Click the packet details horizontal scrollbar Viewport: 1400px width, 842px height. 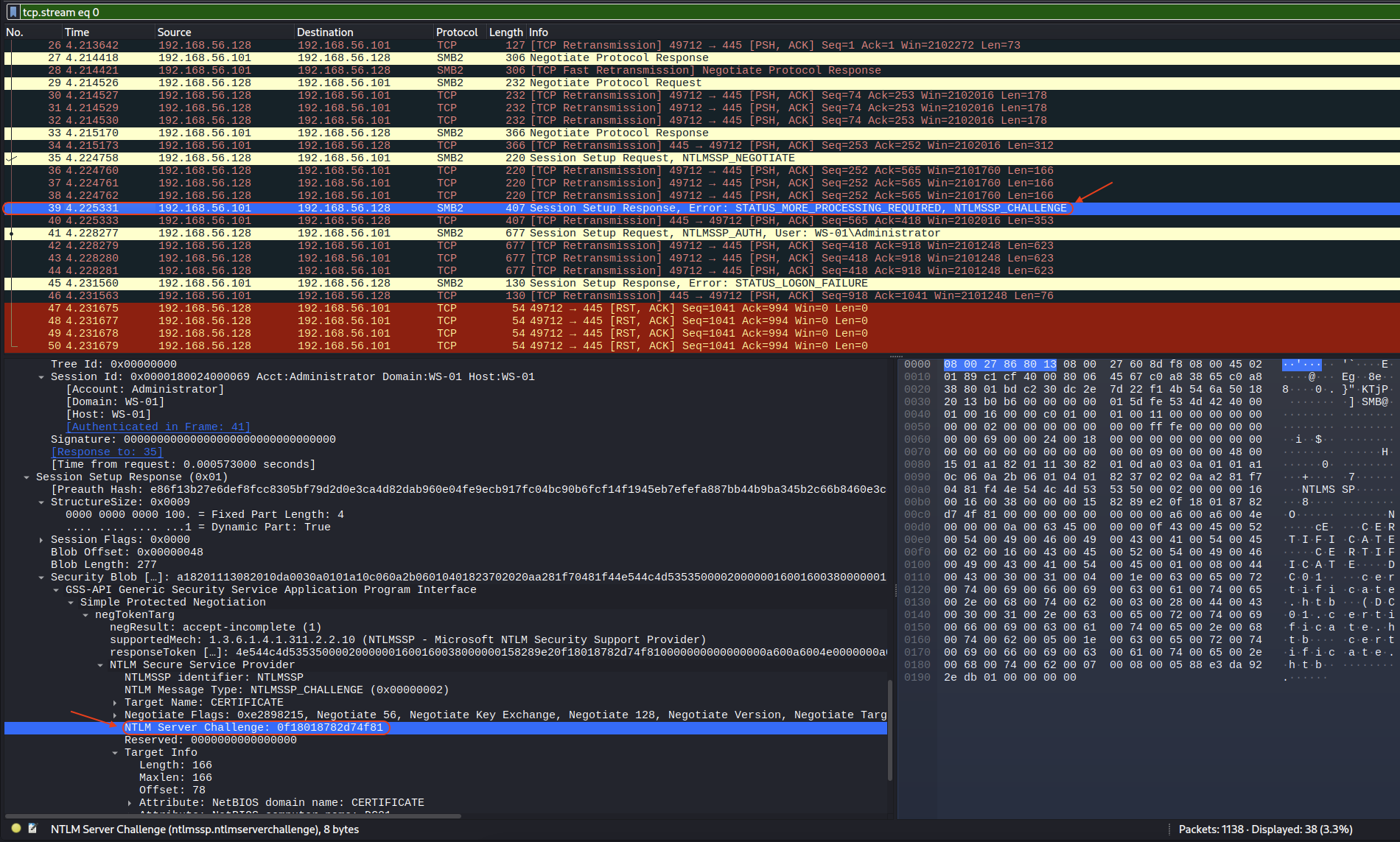click(233, 816)
